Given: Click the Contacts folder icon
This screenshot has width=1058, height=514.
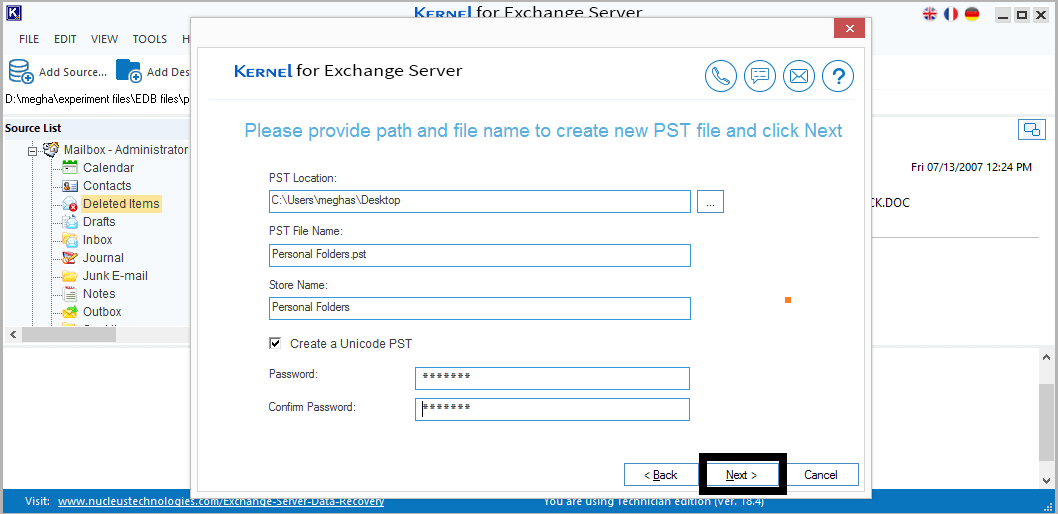Looking at the screenshot, I should (x=70, y=185).
